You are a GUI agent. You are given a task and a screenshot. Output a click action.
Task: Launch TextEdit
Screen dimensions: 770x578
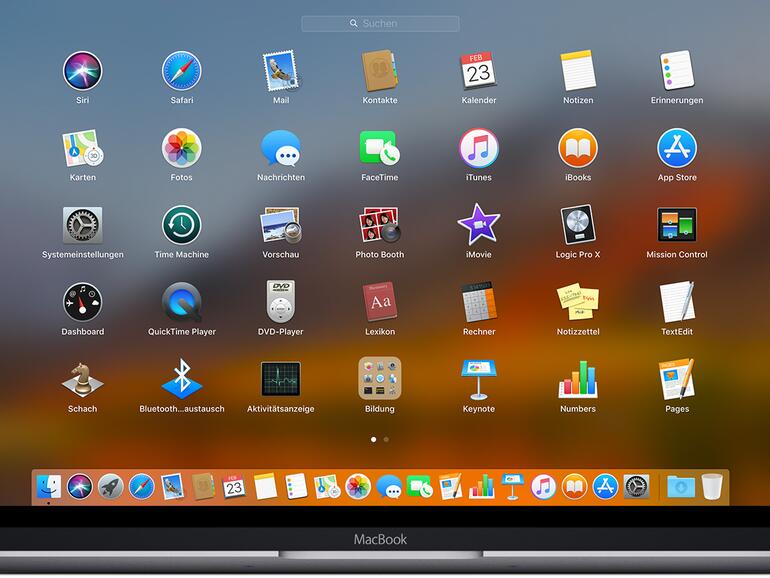tap(677, 302)
